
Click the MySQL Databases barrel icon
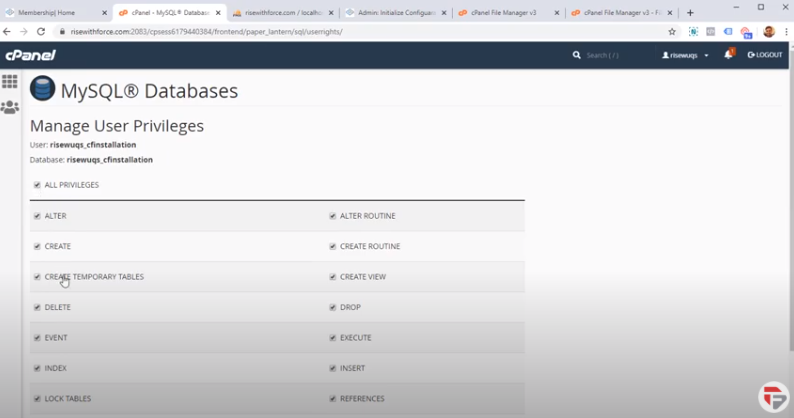(x=42, y=90)
